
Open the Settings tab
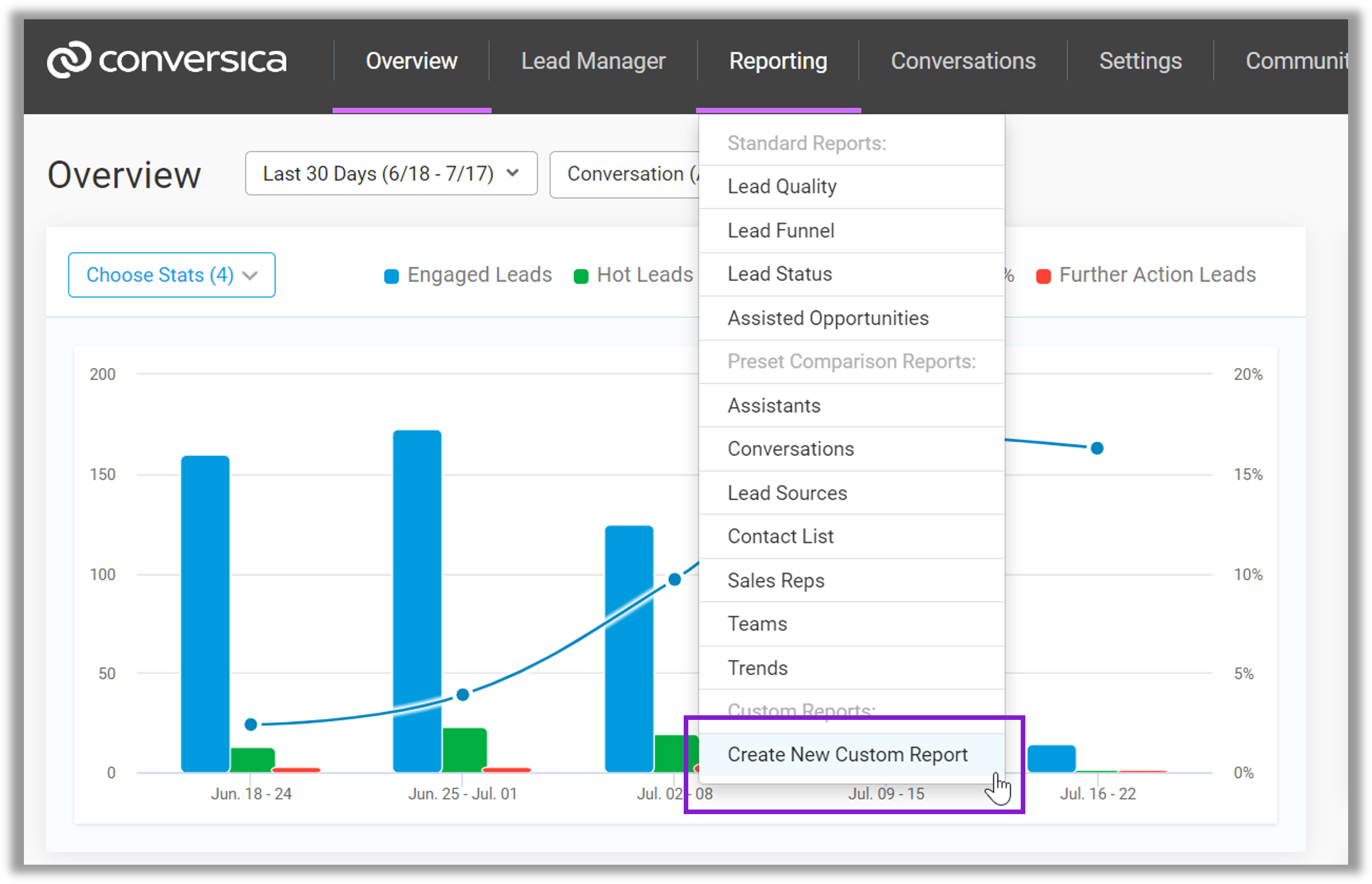1140,61
